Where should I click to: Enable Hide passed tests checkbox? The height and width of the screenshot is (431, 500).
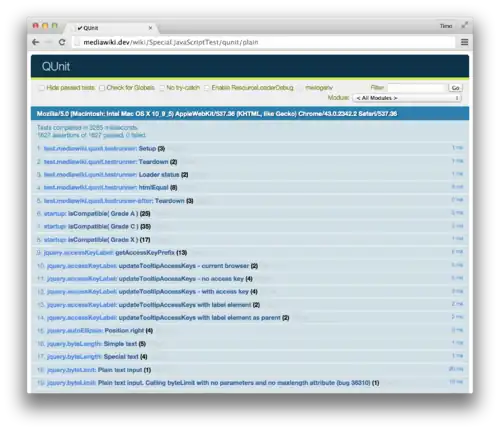click(42, 88)
